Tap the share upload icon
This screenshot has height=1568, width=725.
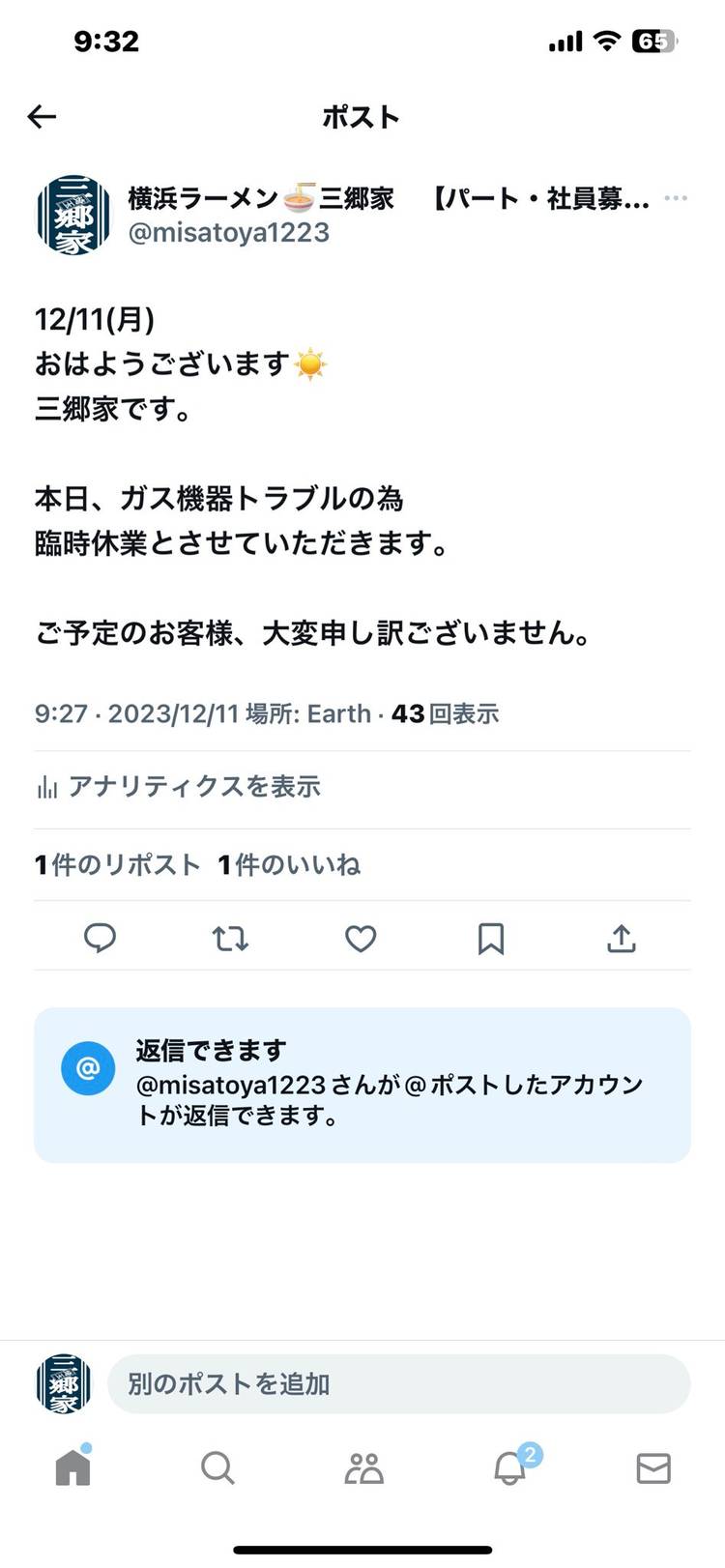click(621, 938)
